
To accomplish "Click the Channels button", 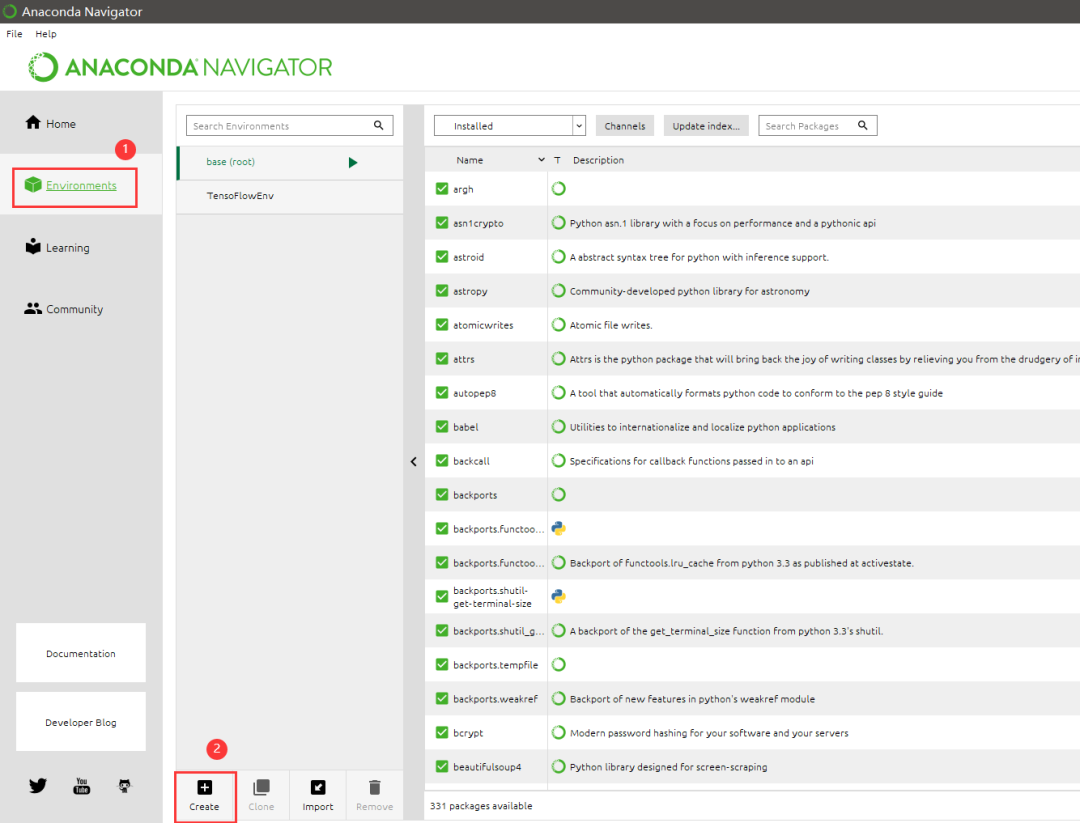I will pos(625,125).
